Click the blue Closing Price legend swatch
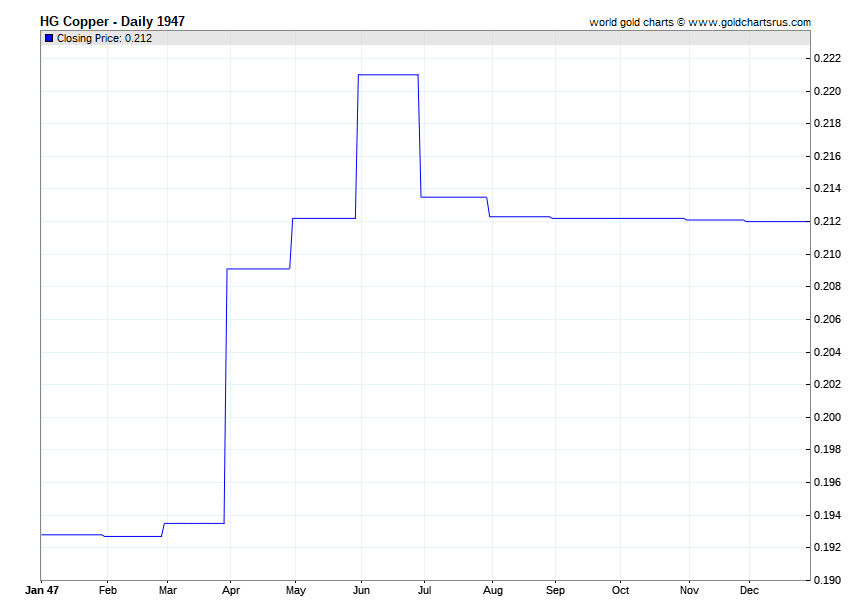The image size is (850, 616). [49, 38]
